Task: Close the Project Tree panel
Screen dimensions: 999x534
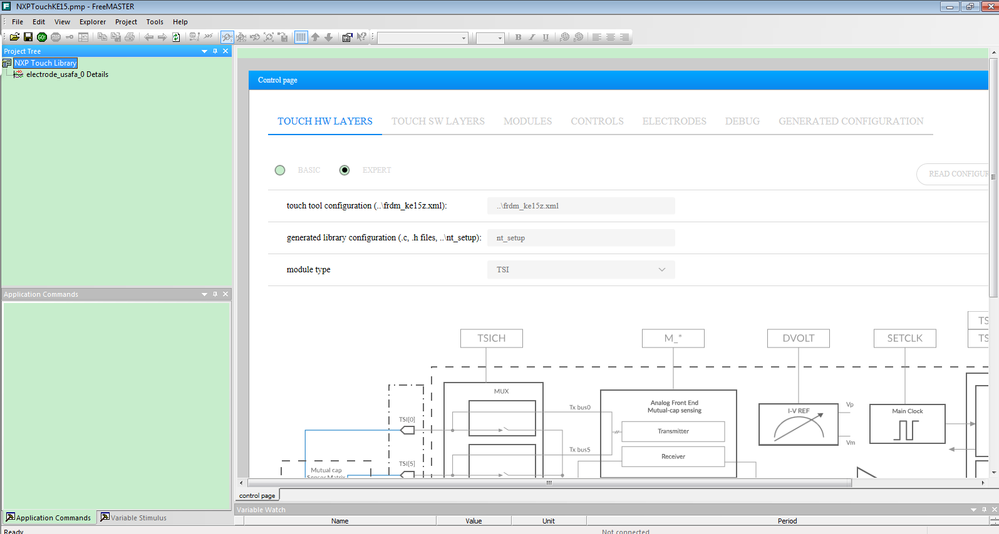Action: click(x=226, y=51)
